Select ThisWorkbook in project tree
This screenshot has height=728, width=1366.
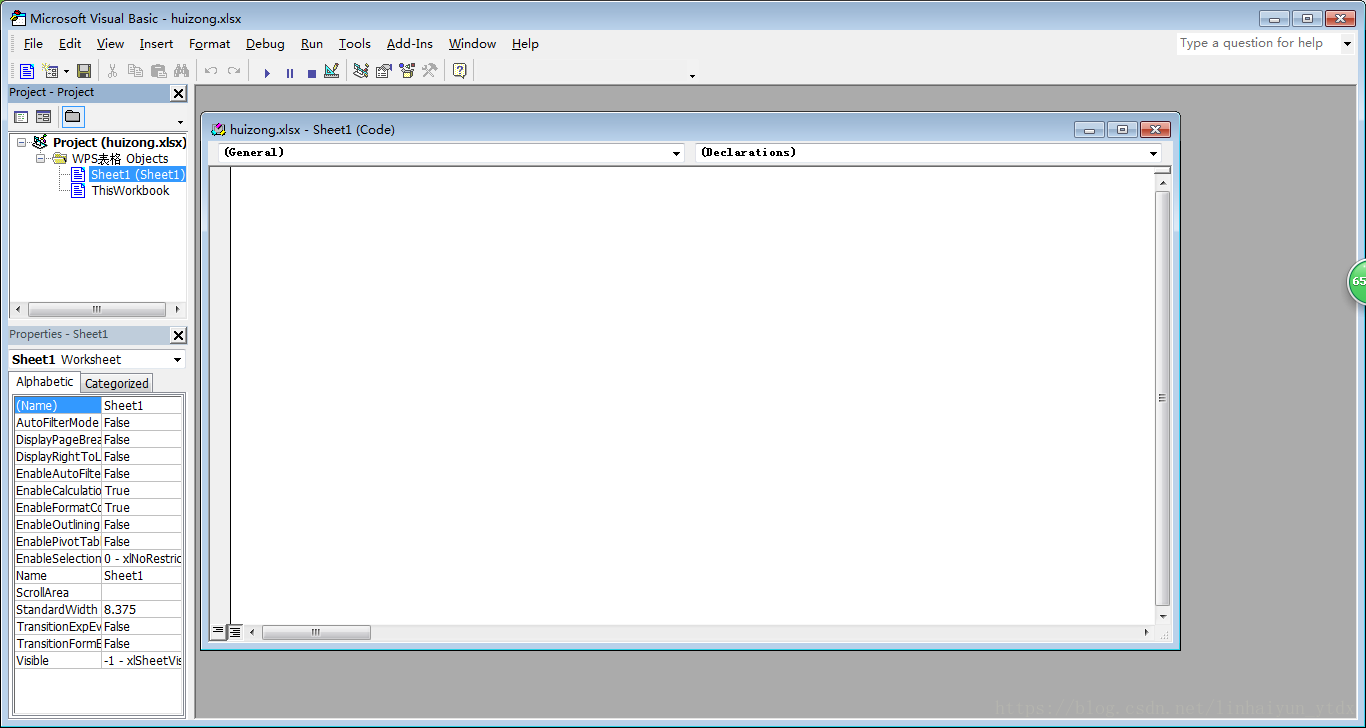pyautogui.click(x=130, y=191)
